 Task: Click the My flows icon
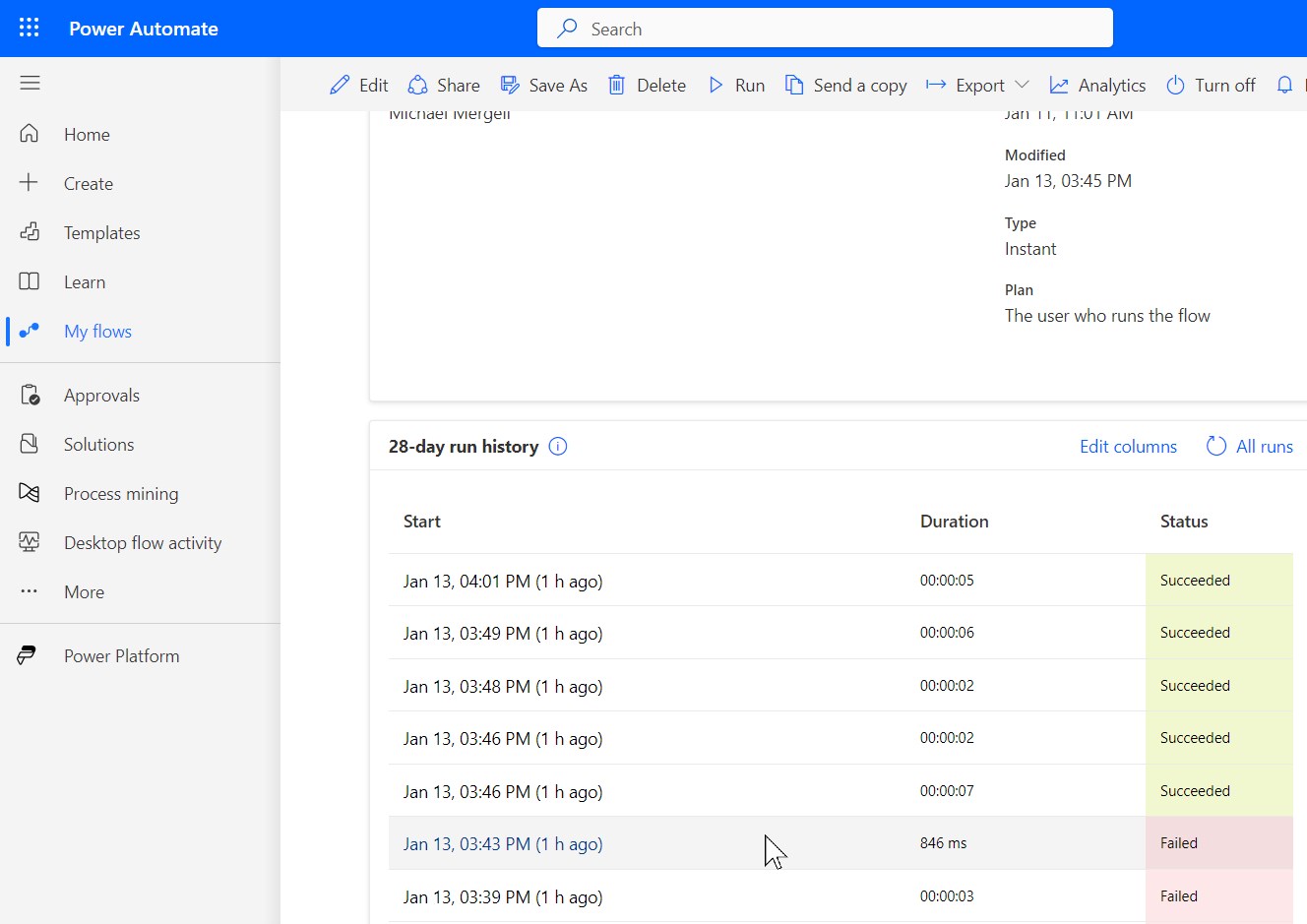coord(30,330)
